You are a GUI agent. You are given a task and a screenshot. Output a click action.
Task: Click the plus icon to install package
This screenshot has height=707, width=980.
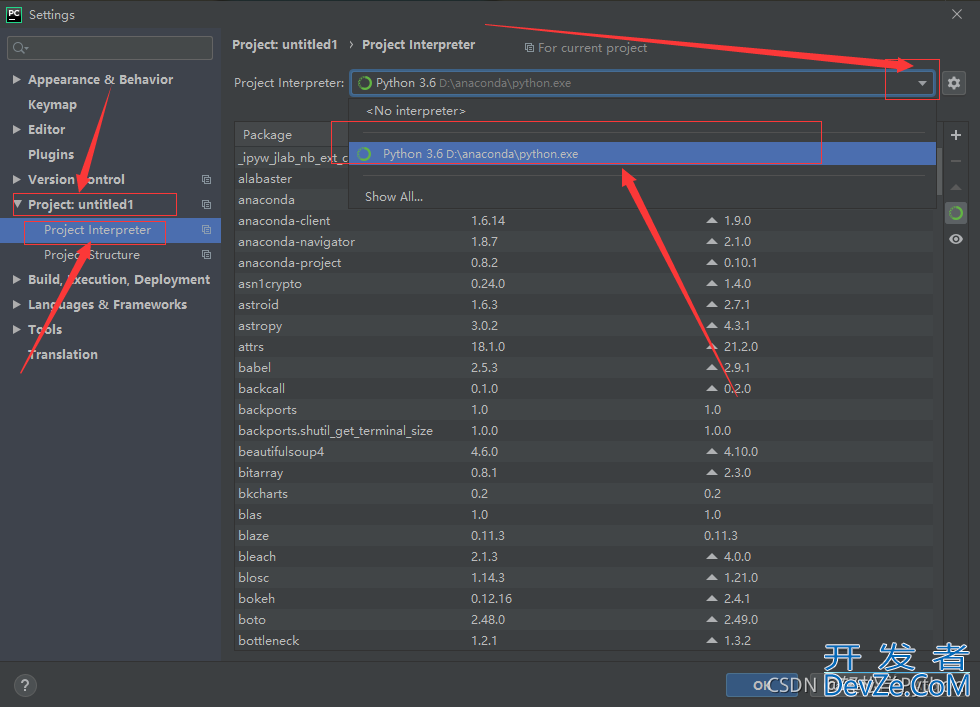click(956, 135)
